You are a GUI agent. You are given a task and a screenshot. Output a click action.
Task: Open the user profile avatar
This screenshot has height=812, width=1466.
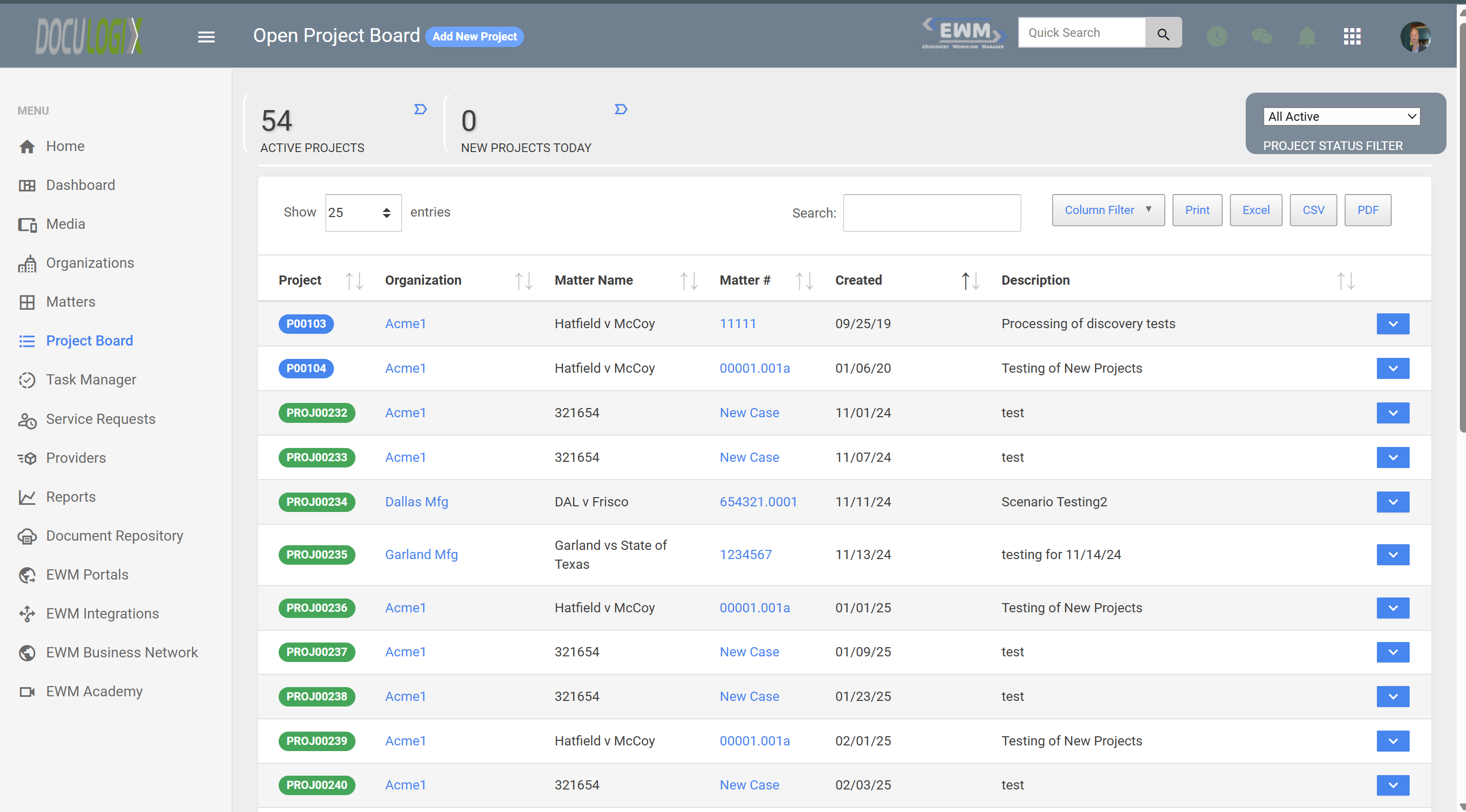tap(1416, 37)
